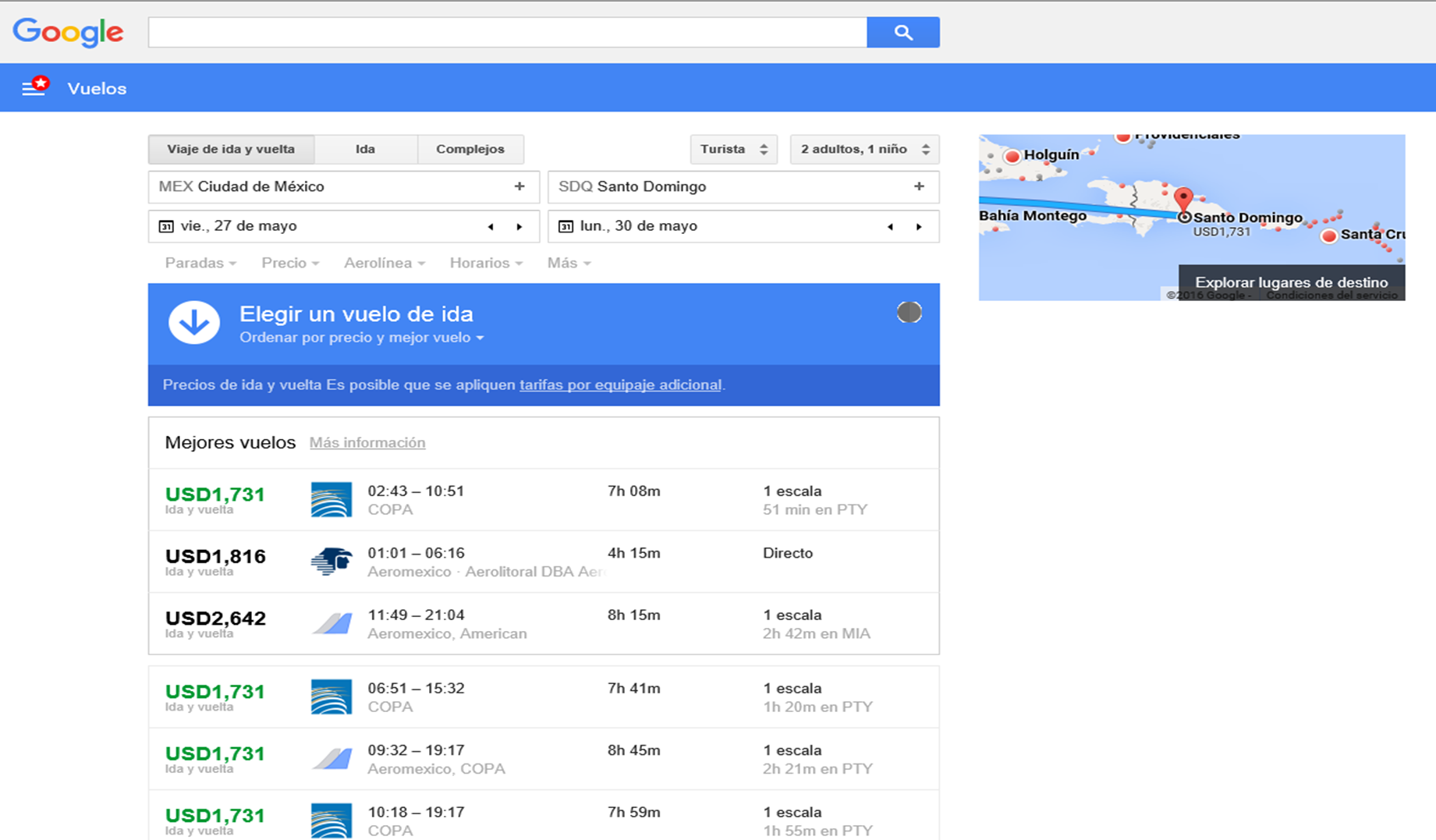Click the red Santo Domingo map pin
1436x840 pixels.
pyautogui.click(x=1183, y=199)
